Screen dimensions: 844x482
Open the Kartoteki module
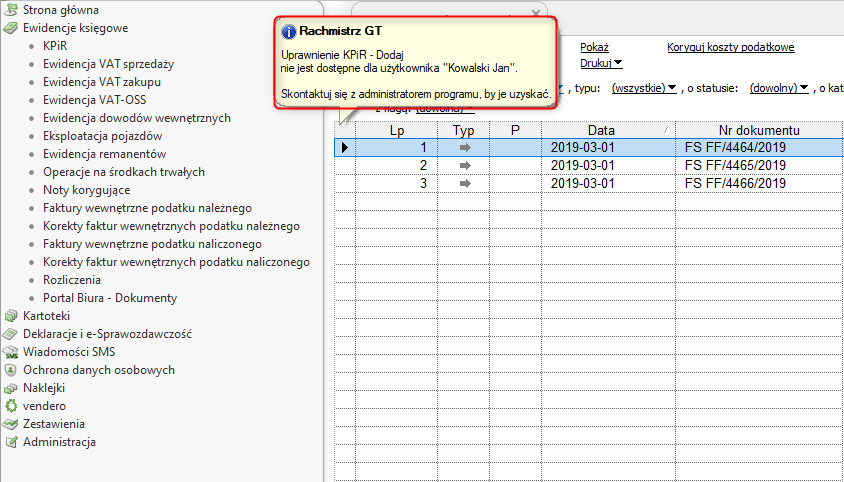(x=46, y=316)
